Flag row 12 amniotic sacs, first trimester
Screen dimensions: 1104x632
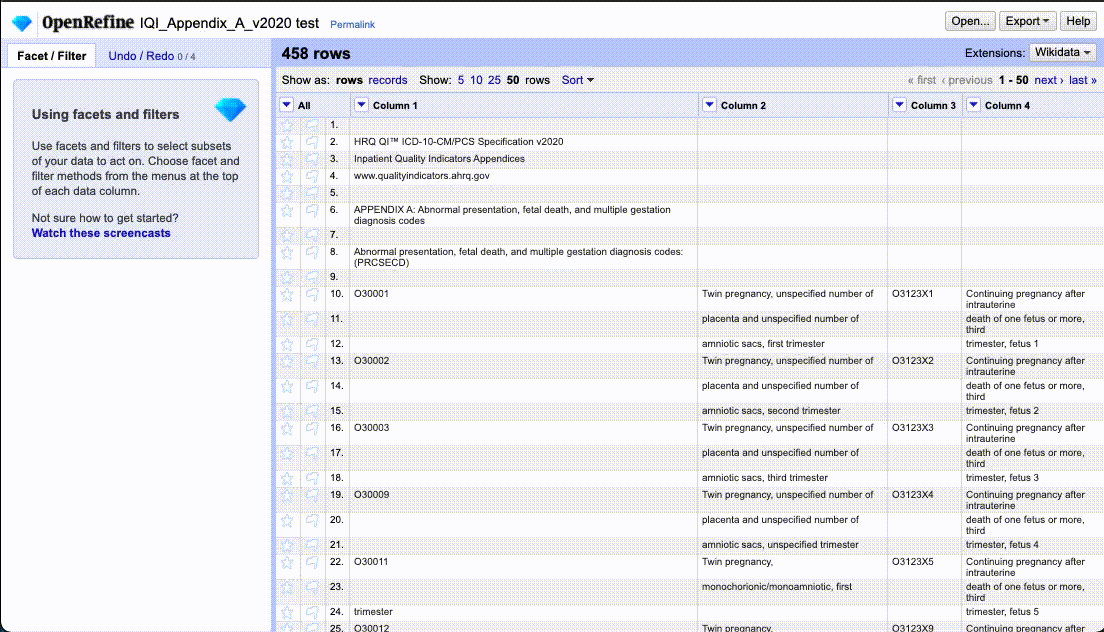coord(312,345)
